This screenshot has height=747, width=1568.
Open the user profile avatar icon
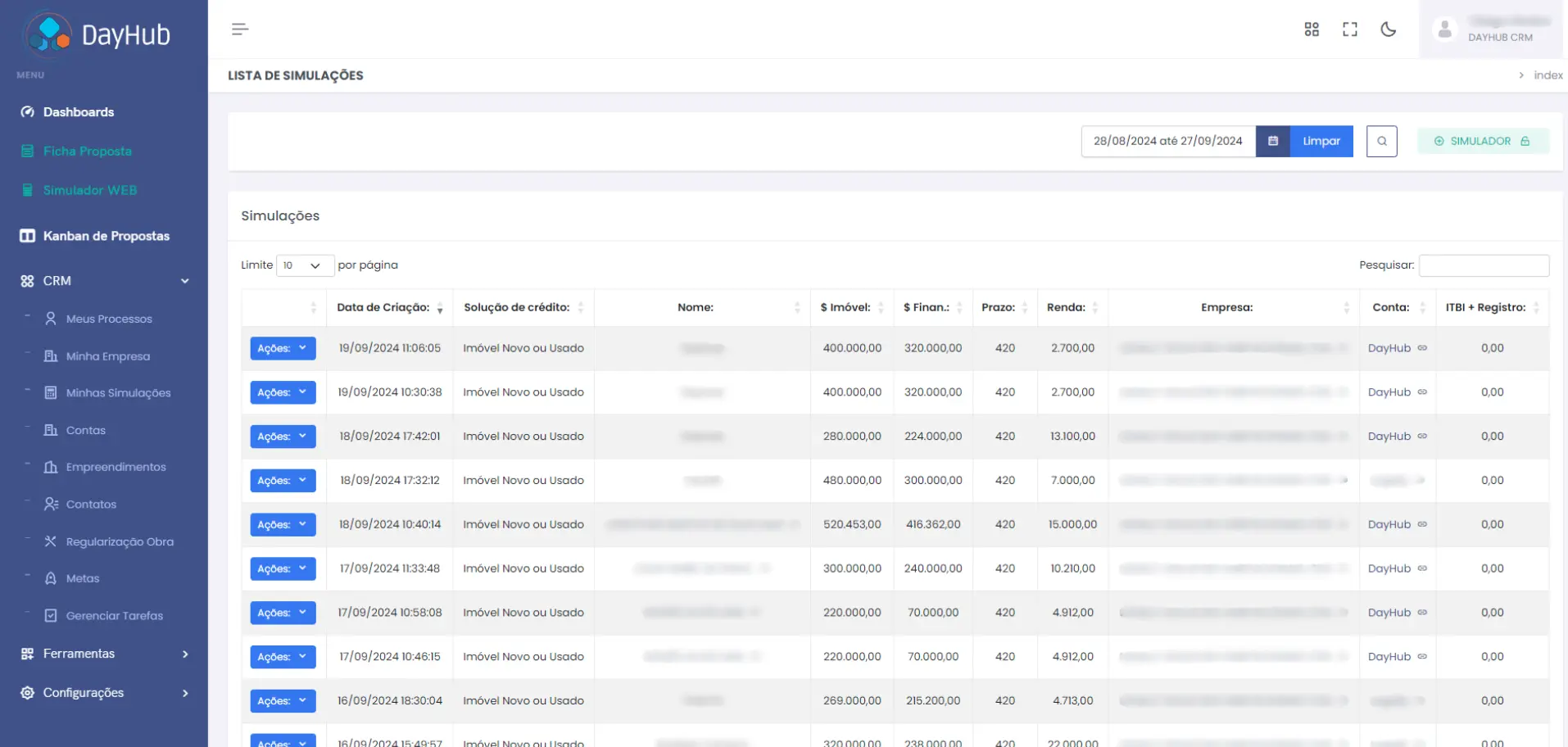[x=1445, y=29]
